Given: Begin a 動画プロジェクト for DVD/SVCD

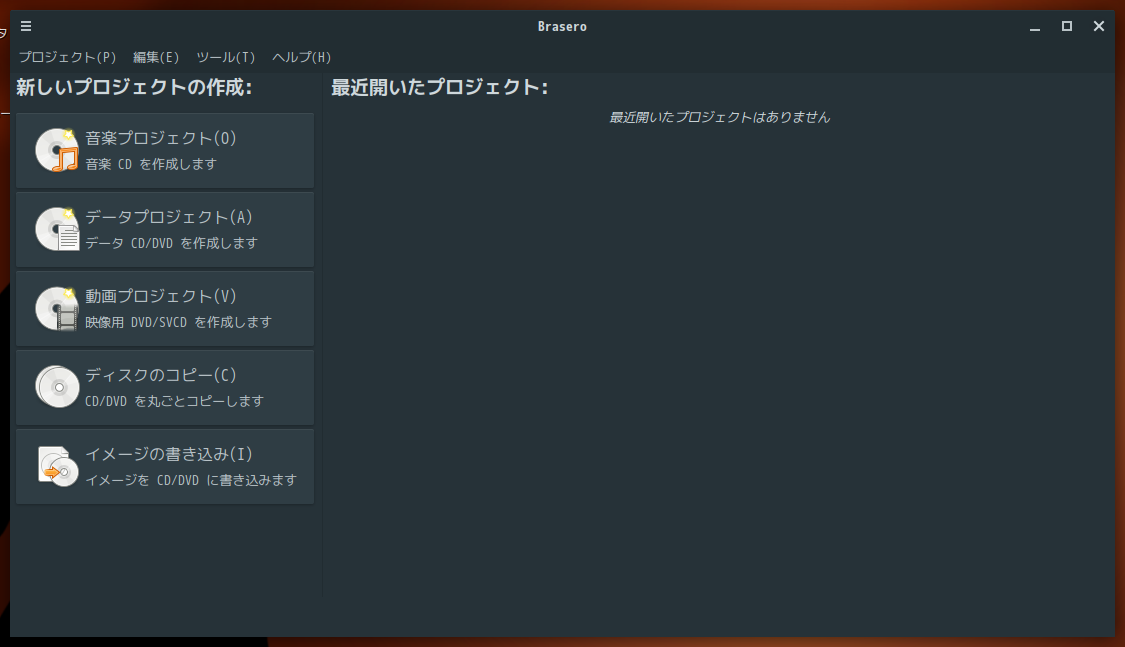Looking at the screenshot, I should click(x=165, y=308).
